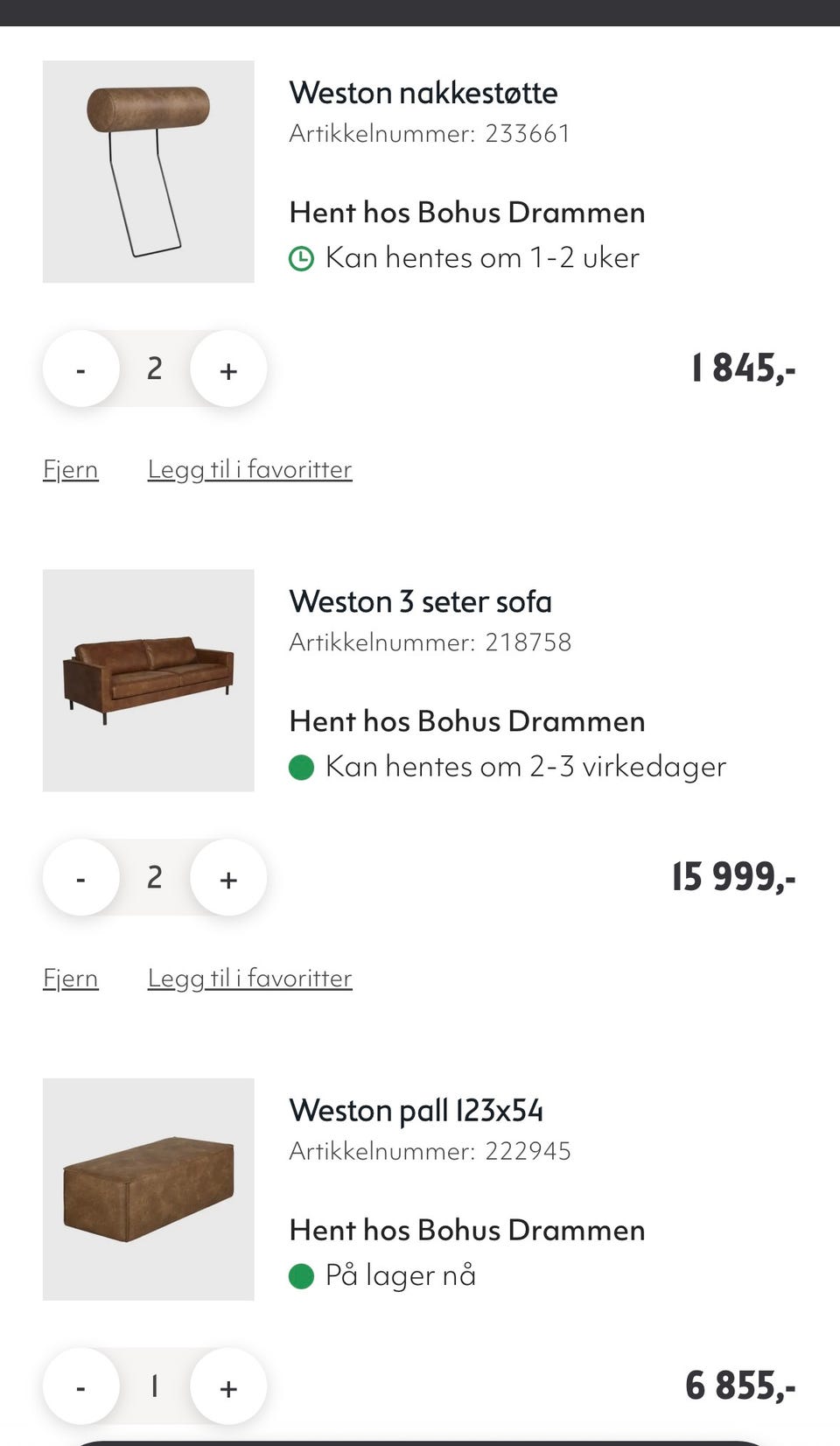This screenshot has width=840, height=1446.
Task: Click plus button for Weston 3 seter sofa
Action: (x=228, y=878)
